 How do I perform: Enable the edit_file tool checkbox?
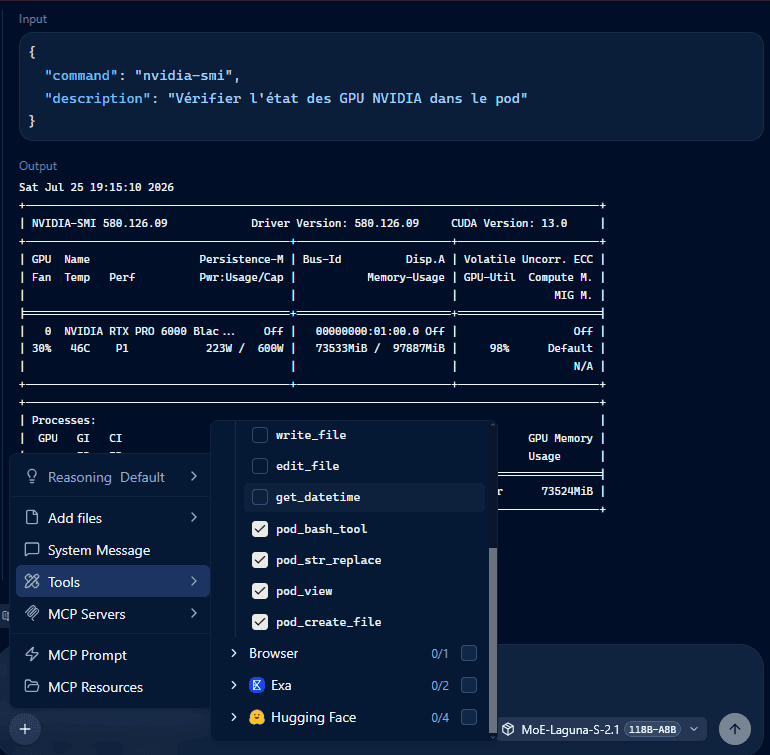coord(260,466)
